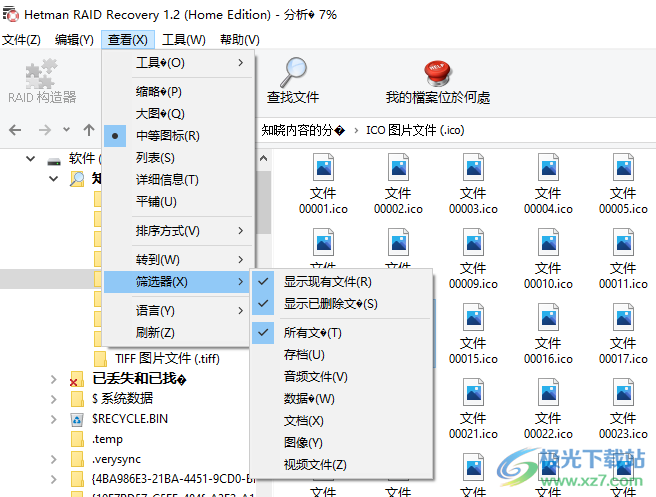Choose 详细信息(T) view from menu

[x=178, y=180]
